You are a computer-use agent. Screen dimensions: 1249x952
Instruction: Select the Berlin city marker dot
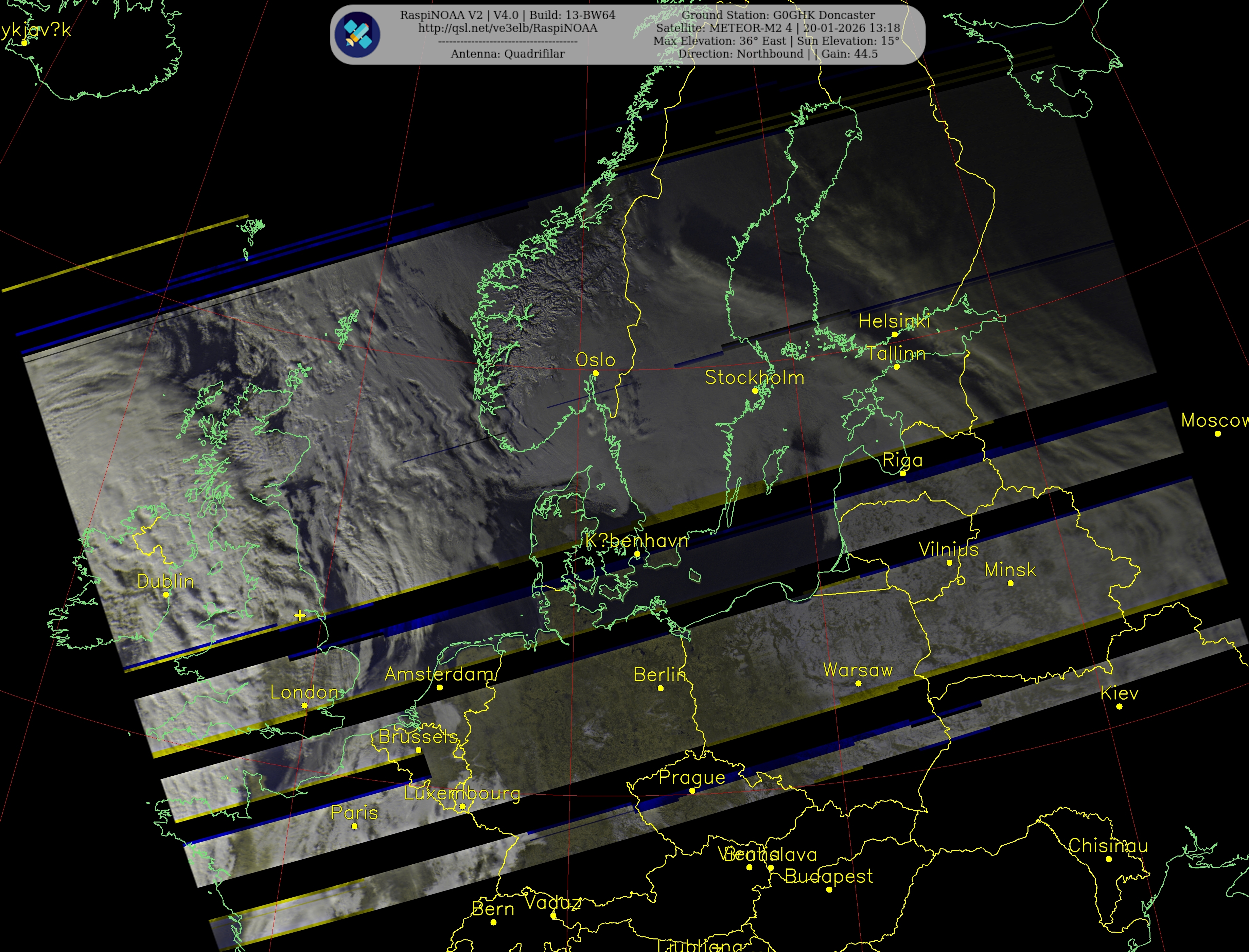pyautogui.click(x=660, y=688)
